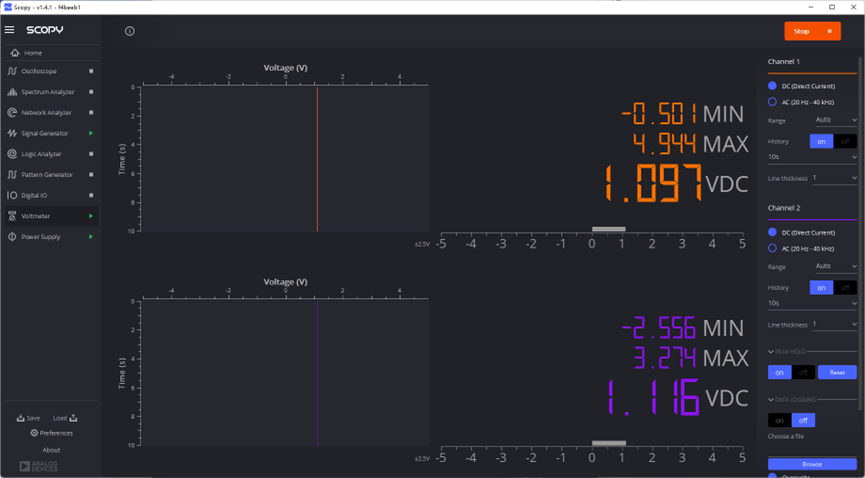Viewport: 865px width, 478px height.
Task: Open the About link
Action: [x=51, y=450]
